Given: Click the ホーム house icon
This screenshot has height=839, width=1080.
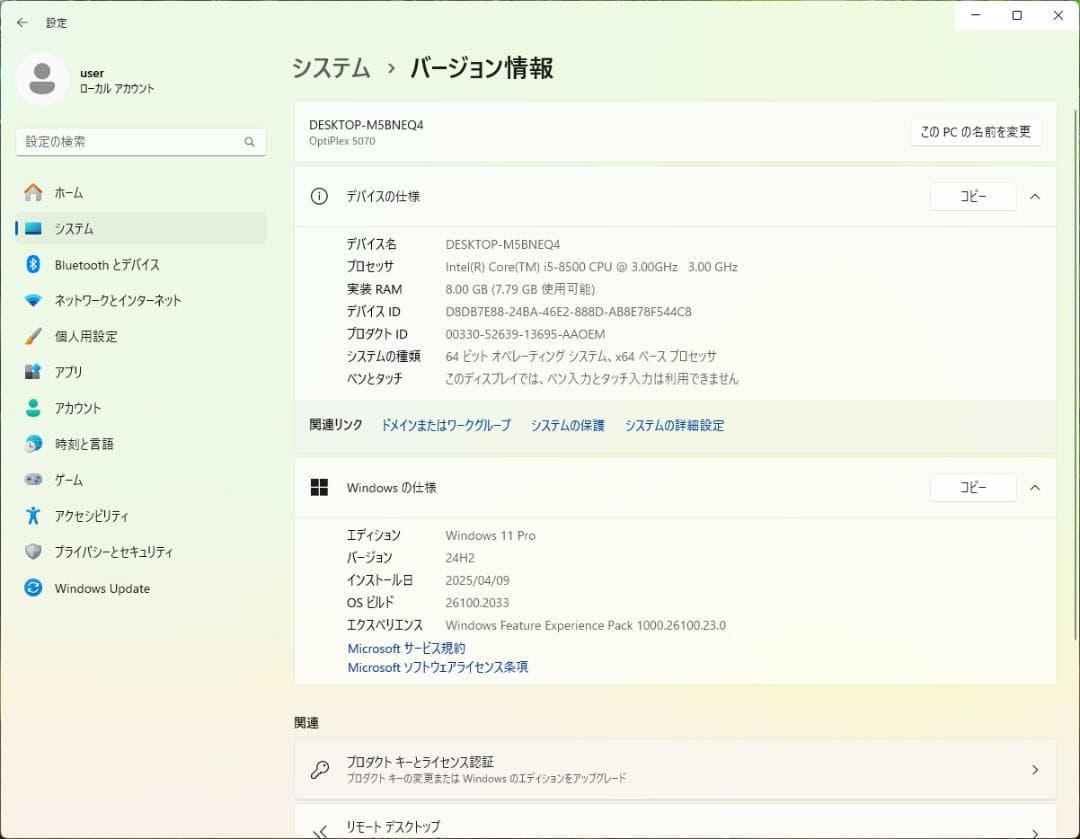Looking at the screenshot, I should (x=33, y=193).
